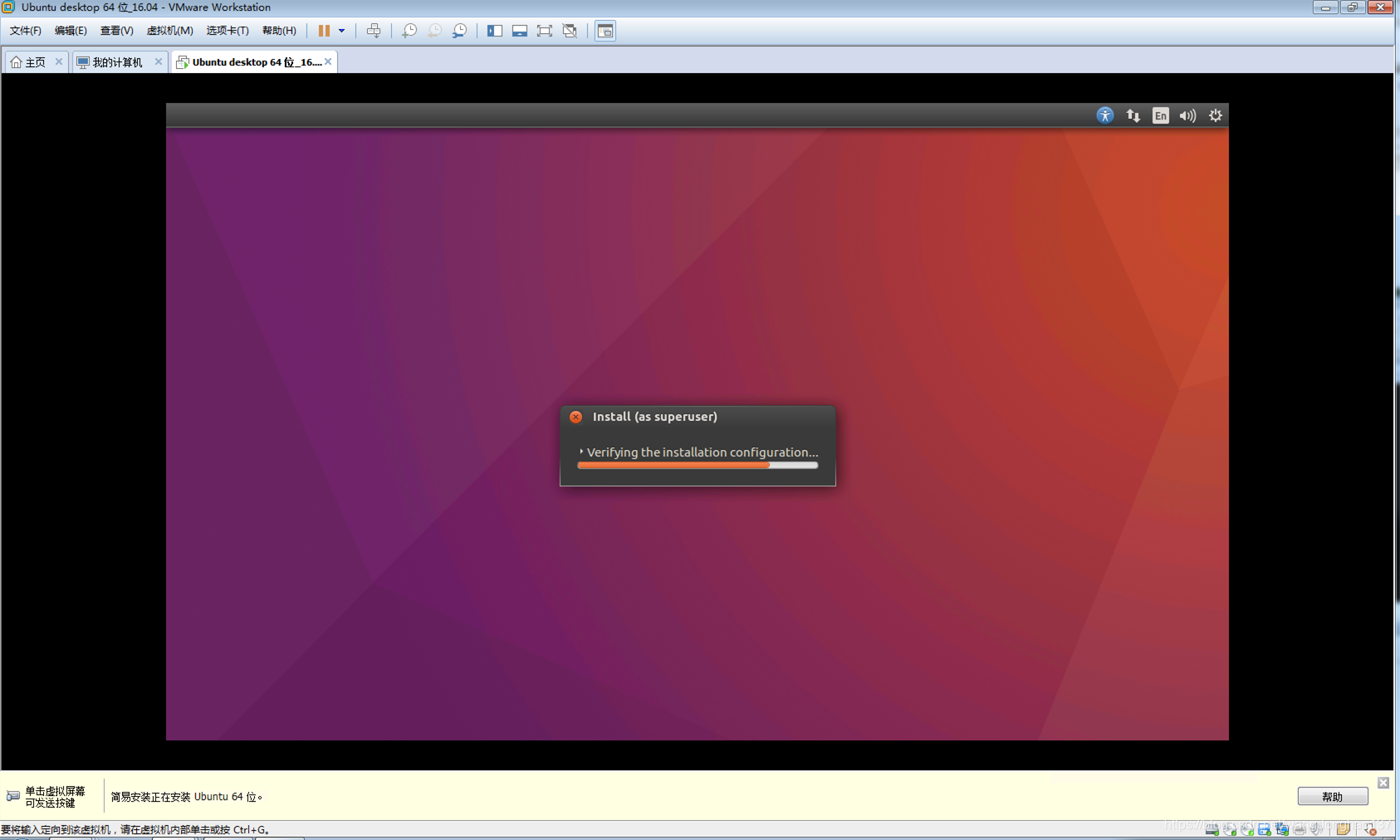Click the Ctrl+G input redirect status text
This screenshot has width=1400, height=840.
click(x=135, y=829)
